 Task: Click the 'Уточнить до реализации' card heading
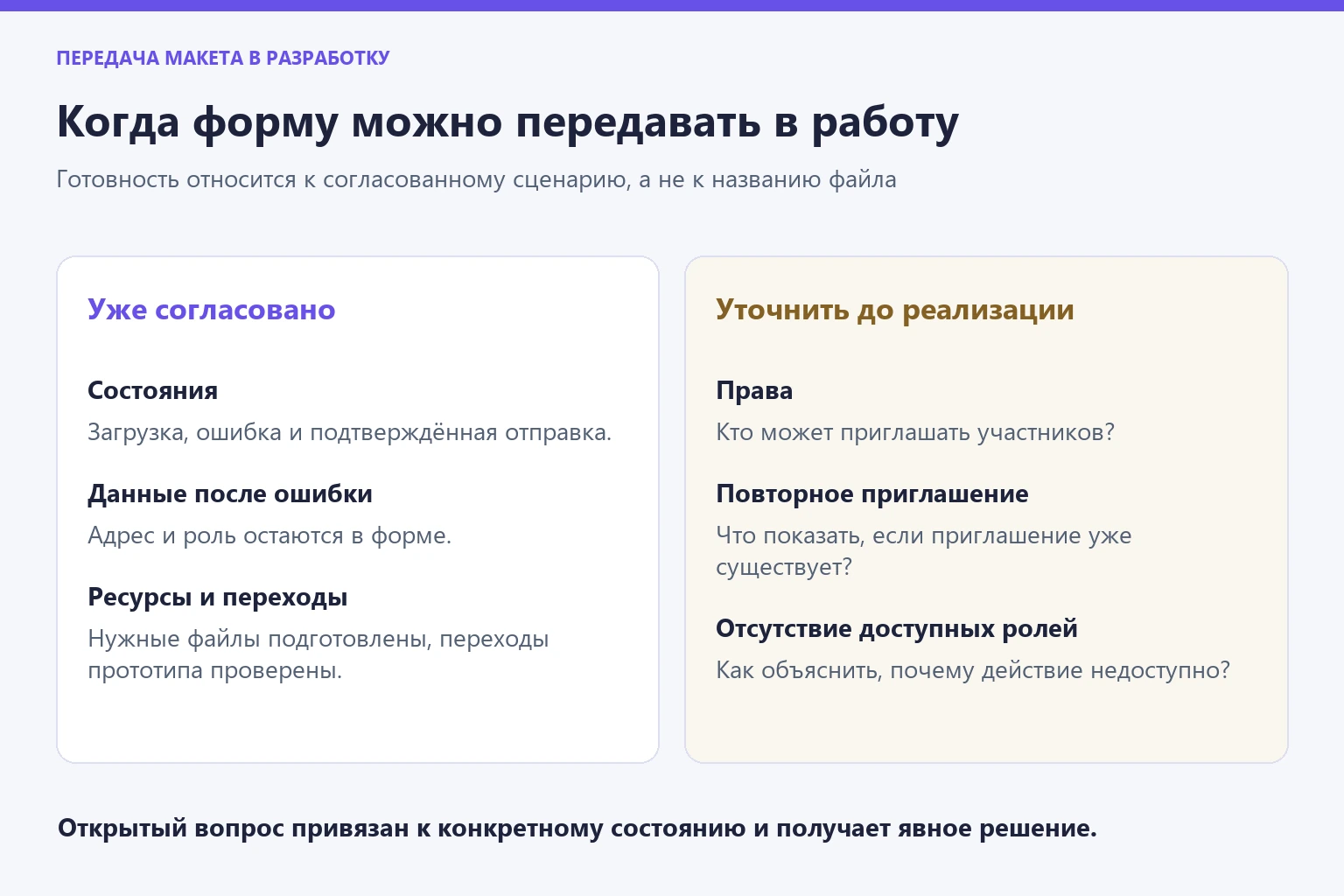coord(895,310)
